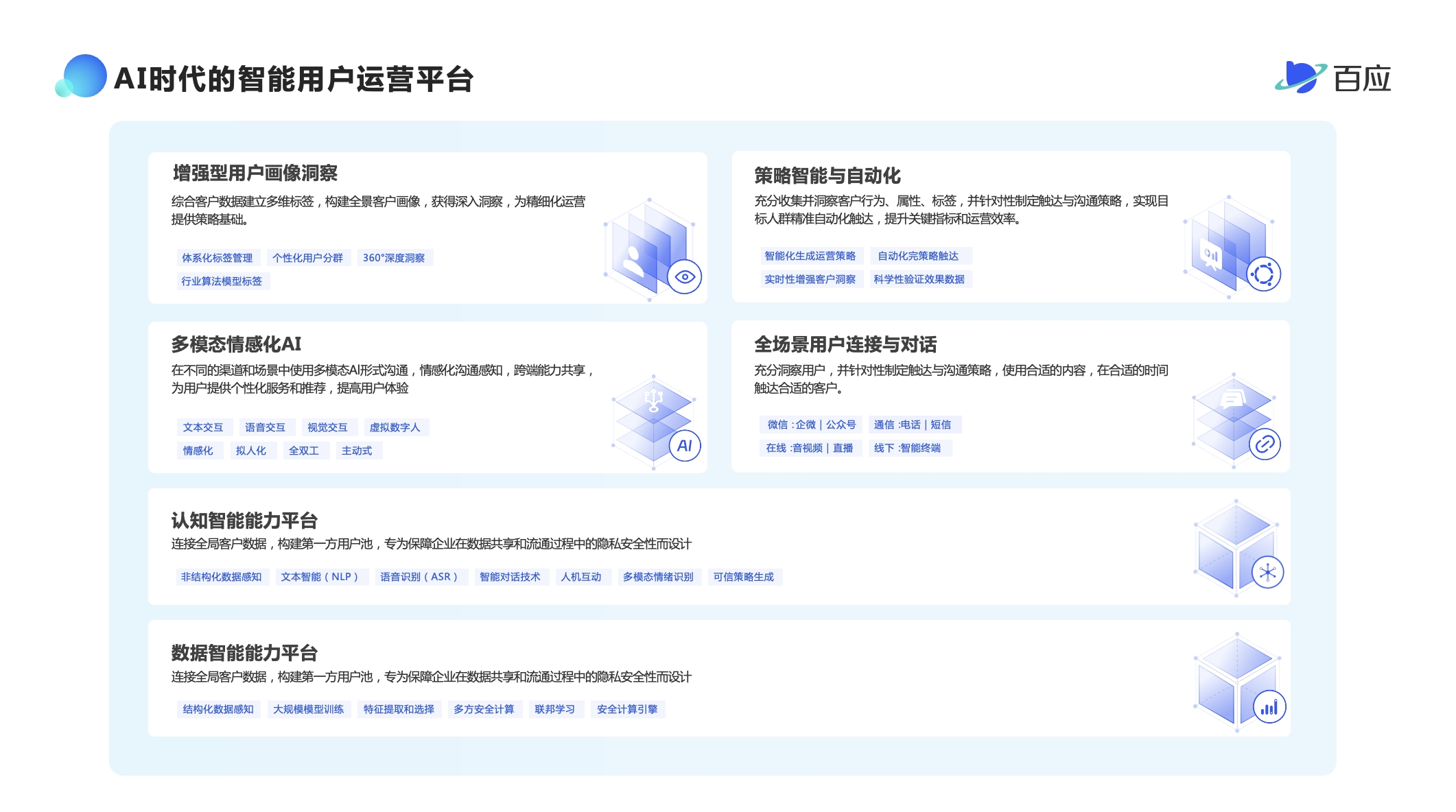The height and width of the screenshot is (812, 1456).
Task: Click the 360°深度洞察 tag
Action: 395,258
